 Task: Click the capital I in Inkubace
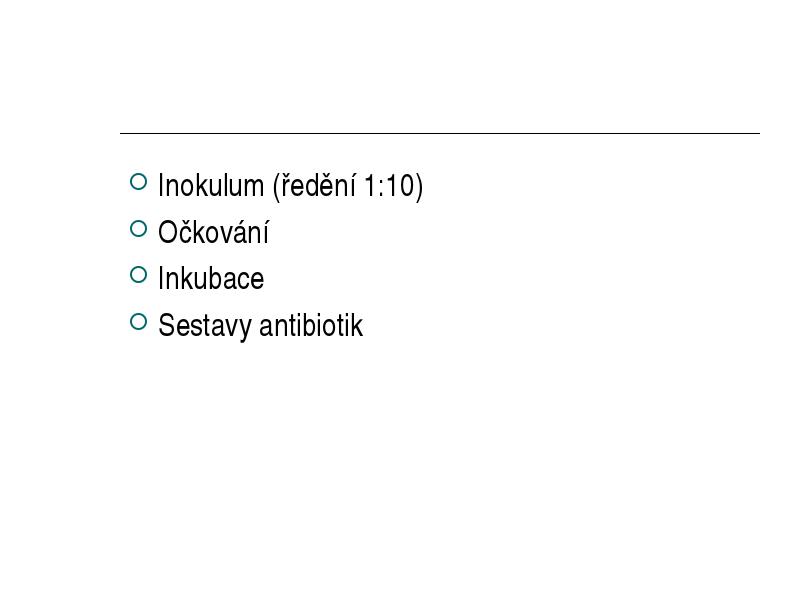pos(161,279)
